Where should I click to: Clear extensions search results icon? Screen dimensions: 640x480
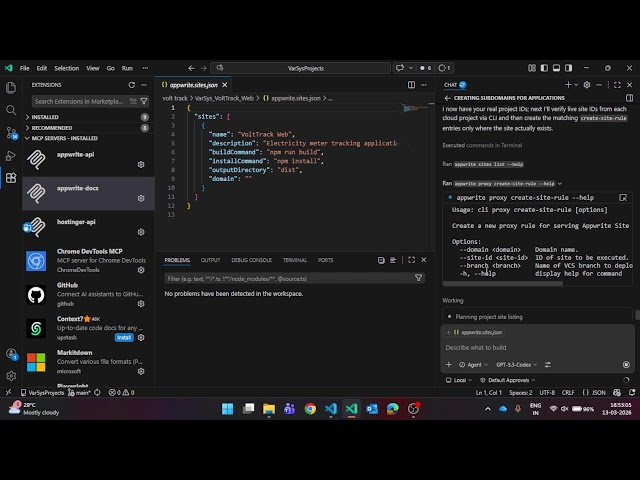coord(133,101)
